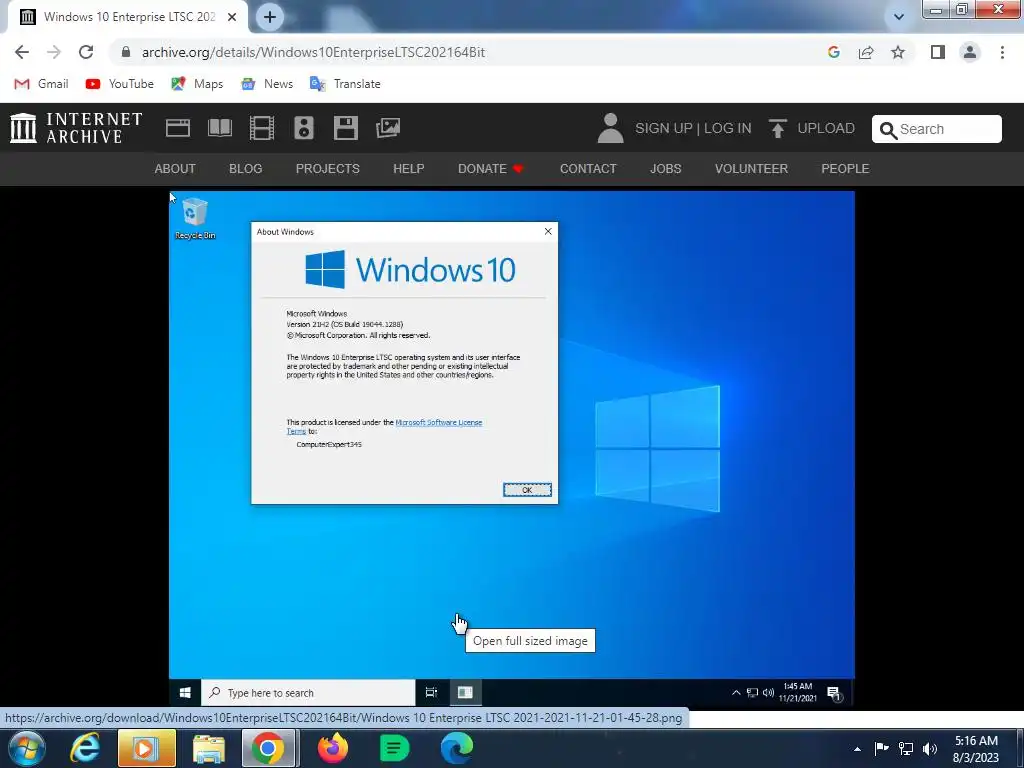Toggle the Chrome side panel
1024x768 pixels.
[x=938, y=52]
